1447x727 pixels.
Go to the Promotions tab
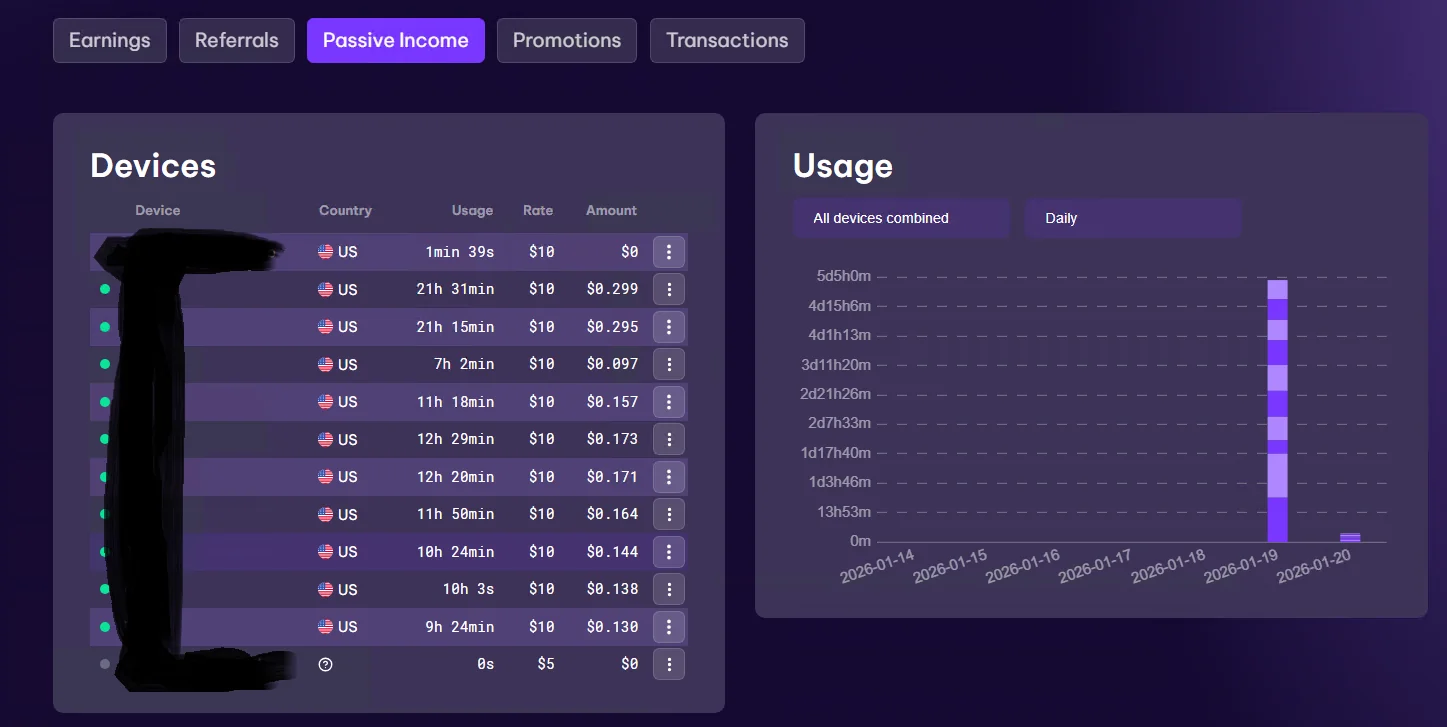567,40
